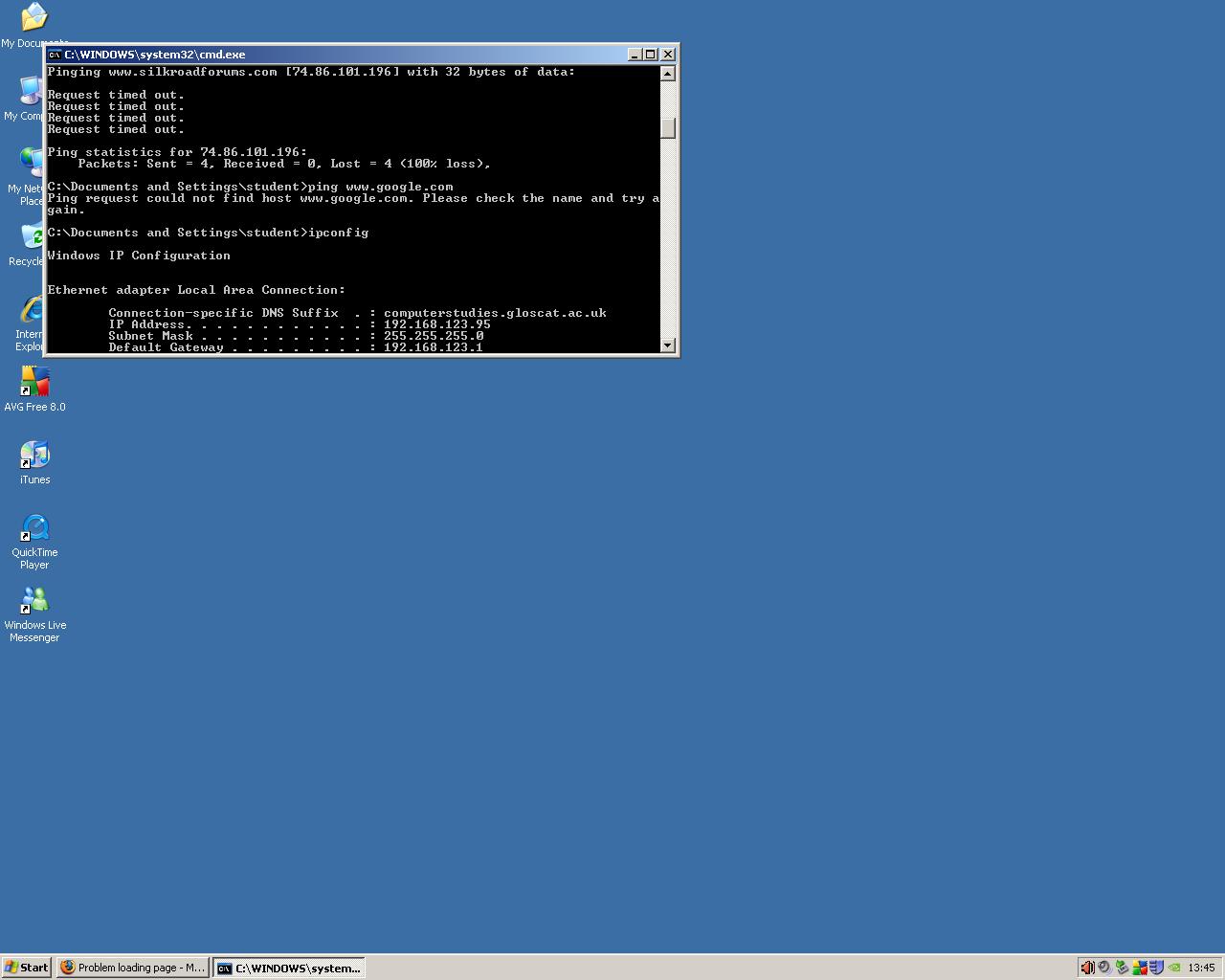Click 'Windows IP Configuration' heading text
Screen dimensions: 1225x980
[x=139, y=256]
